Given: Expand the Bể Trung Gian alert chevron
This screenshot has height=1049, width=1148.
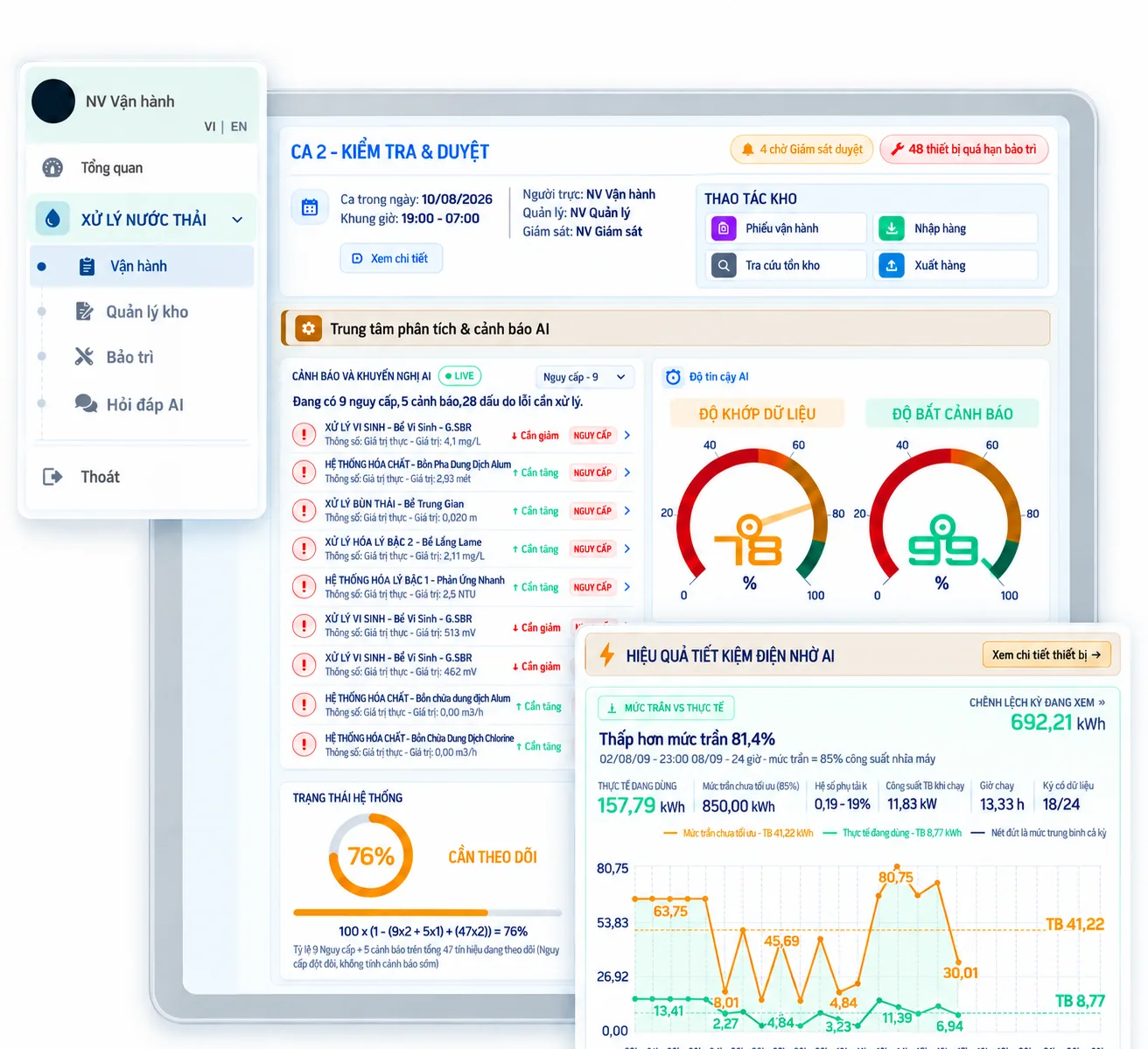Looking at the screenshot, I should (x=627, y=511).
